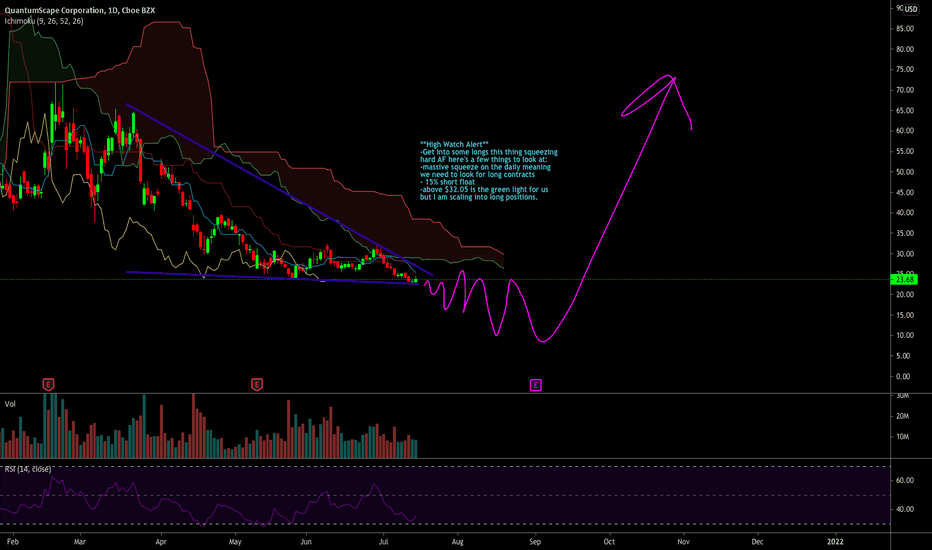
Task: Click the 2022 label on time axis
Action: point(835,542)
